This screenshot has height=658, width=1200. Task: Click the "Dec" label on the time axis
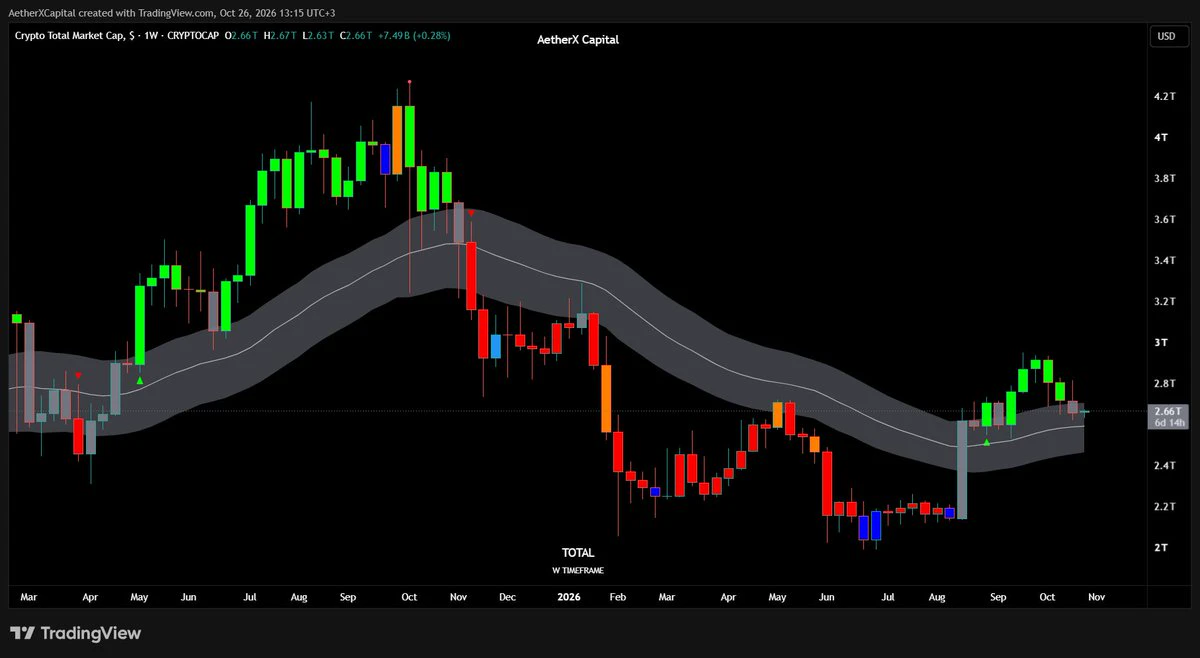coord(507,597)
